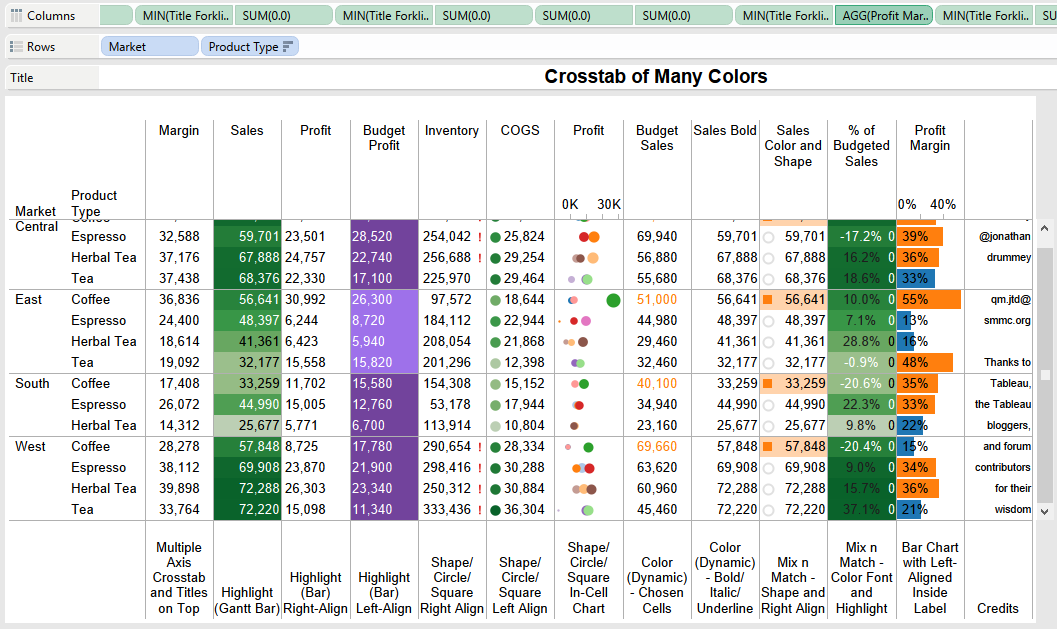Select the orange square in East Coffee's Sales Color and Shape cell

tap(767, 299)
